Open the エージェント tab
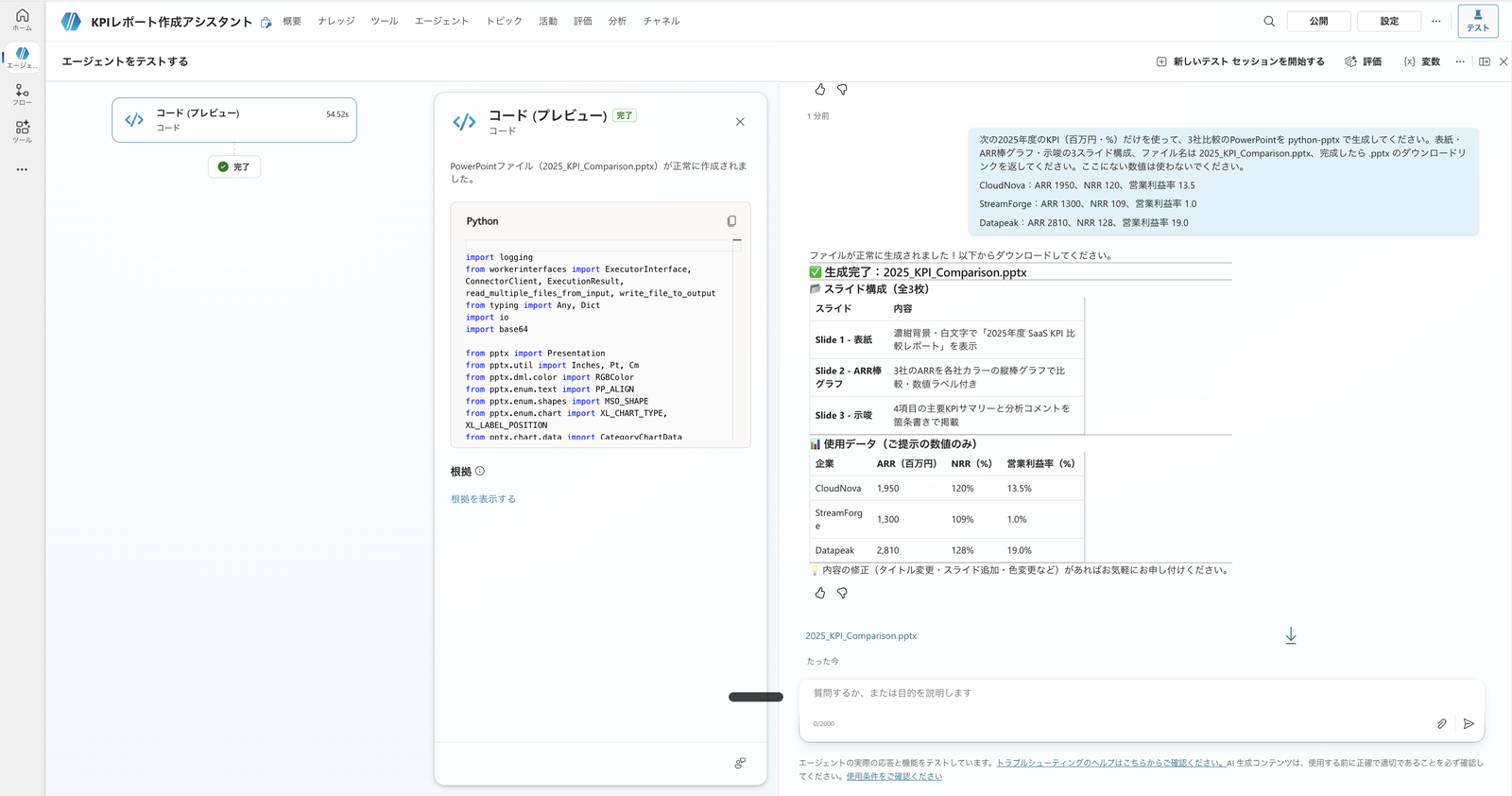 pyautogui.click(x=441, y=21)
